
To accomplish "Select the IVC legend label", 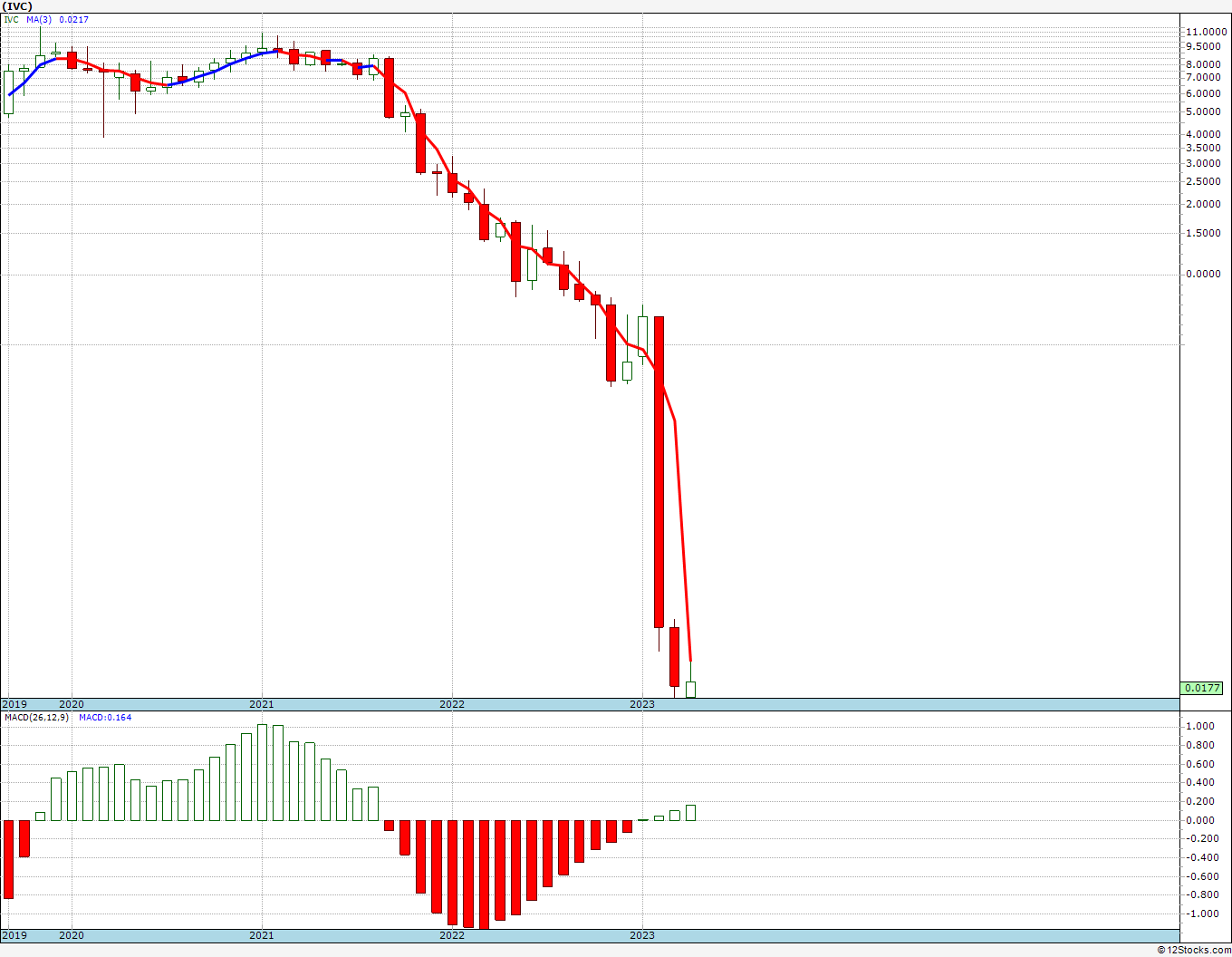I will point(11,19).
